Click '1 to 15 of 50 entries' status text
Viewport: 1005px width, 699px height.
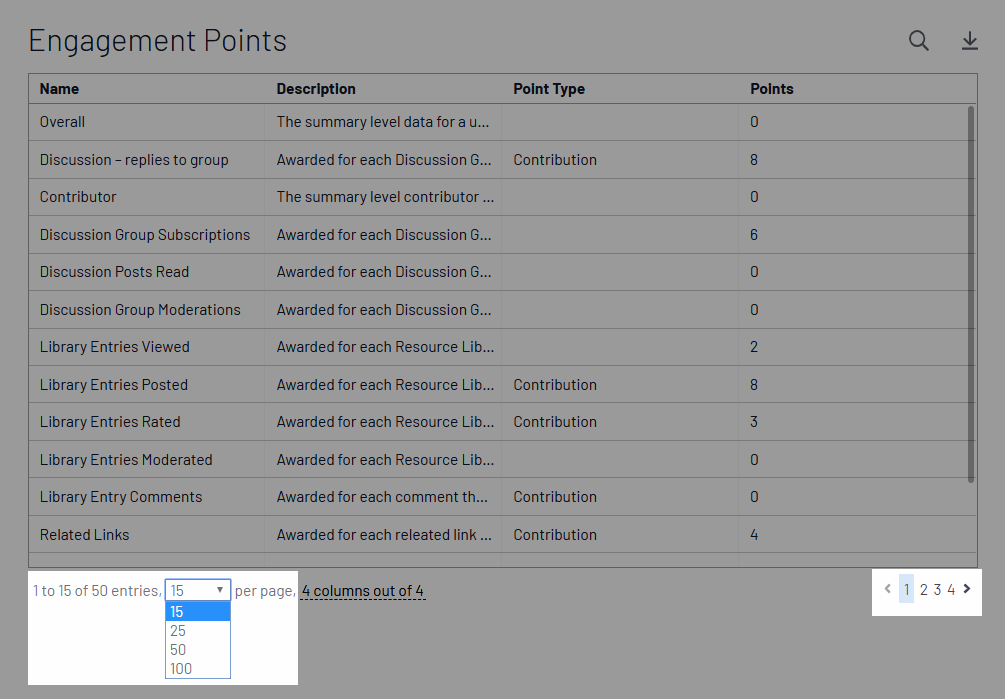point(97,590)
